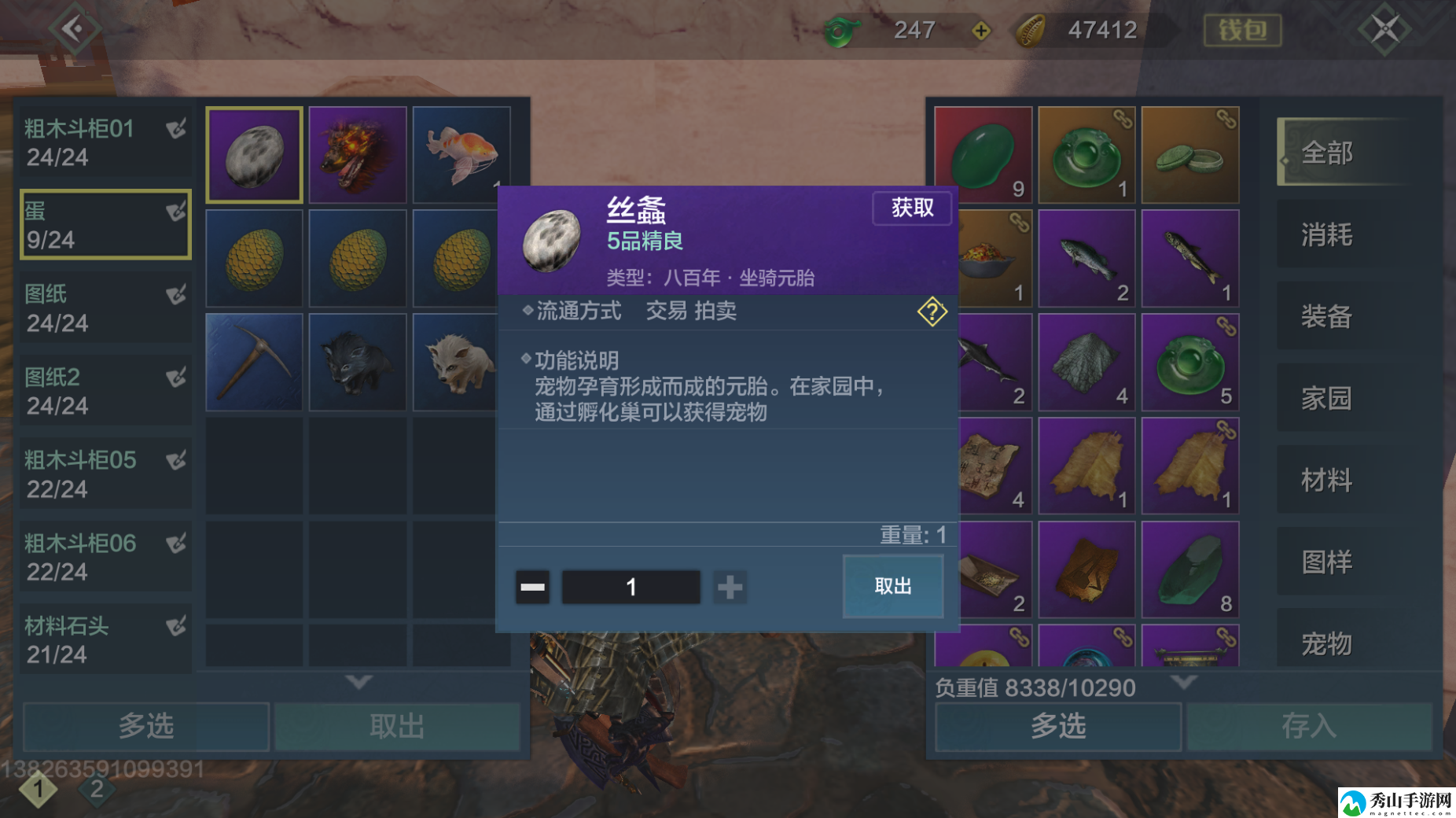This screenshot has height=818, width=1456.
Task: Switch to the 宠物 category tab
Action: tap(1326, 644)
